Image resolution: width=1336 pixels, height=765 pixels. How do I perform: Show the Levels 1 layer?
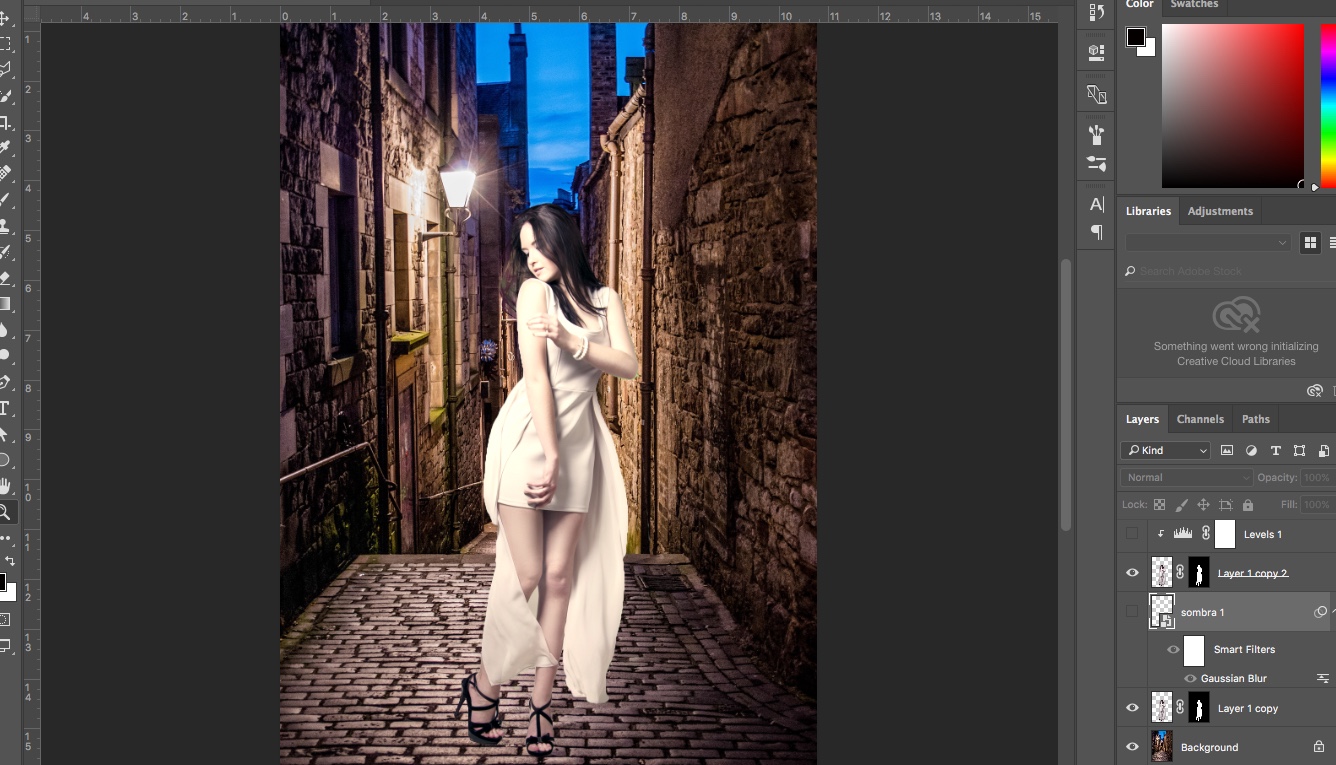click(x=1132, y=533)
